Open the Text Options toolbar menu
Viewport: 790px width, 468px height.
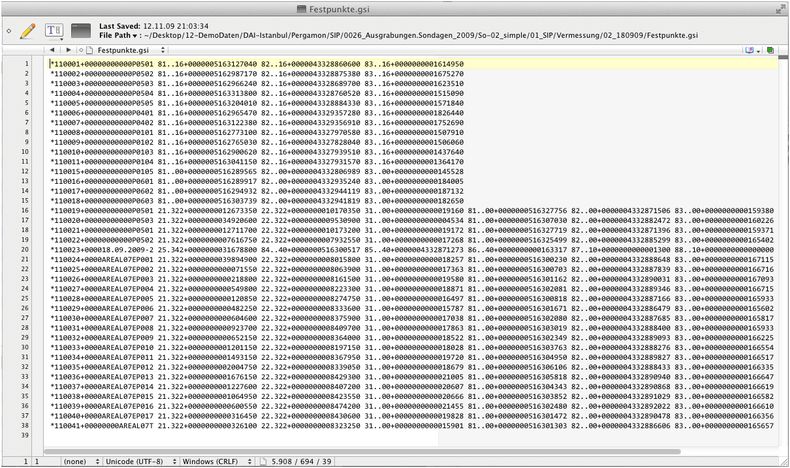coord(54,31)
